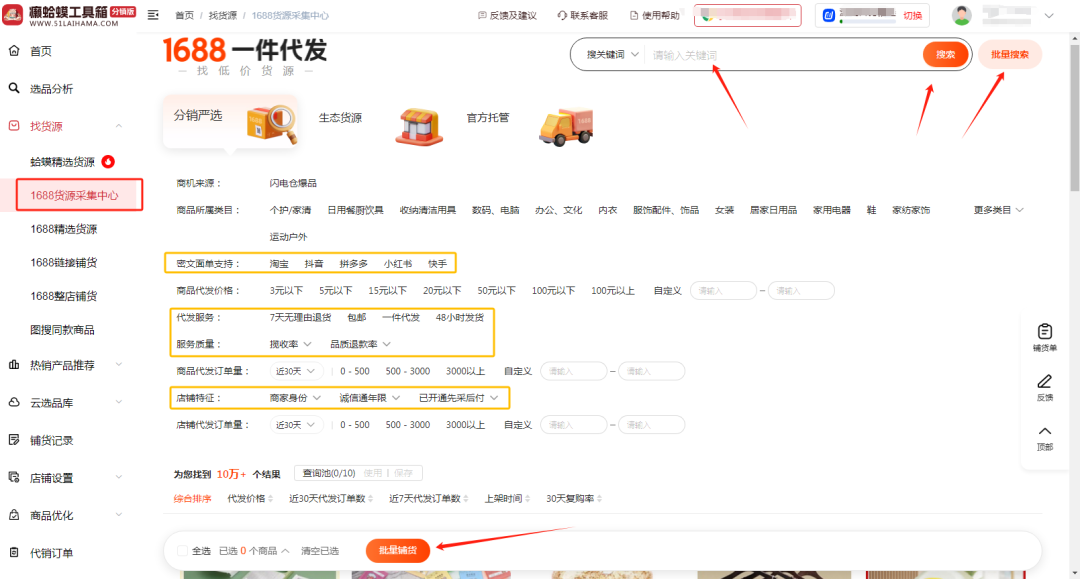Screen dimensions: 1080x581
Task: Click the 清空已选 link
Action: 320,551
